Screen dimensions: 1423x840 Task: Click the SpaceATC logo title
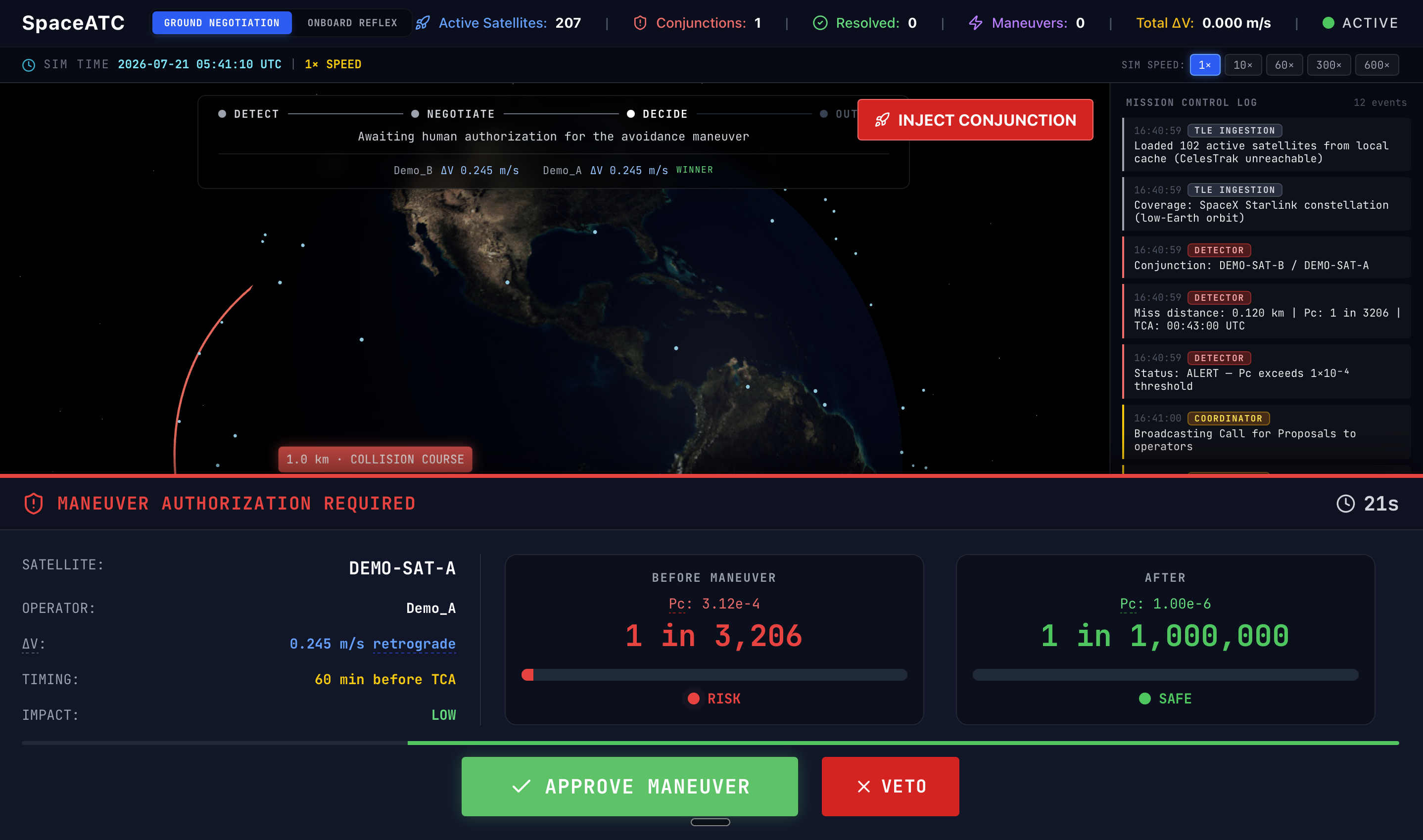point(73,23)
